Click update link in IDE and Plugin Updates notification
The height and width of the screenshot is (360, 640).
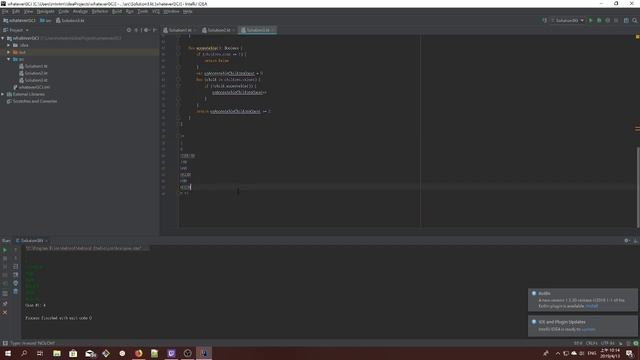tap(588, 329)
